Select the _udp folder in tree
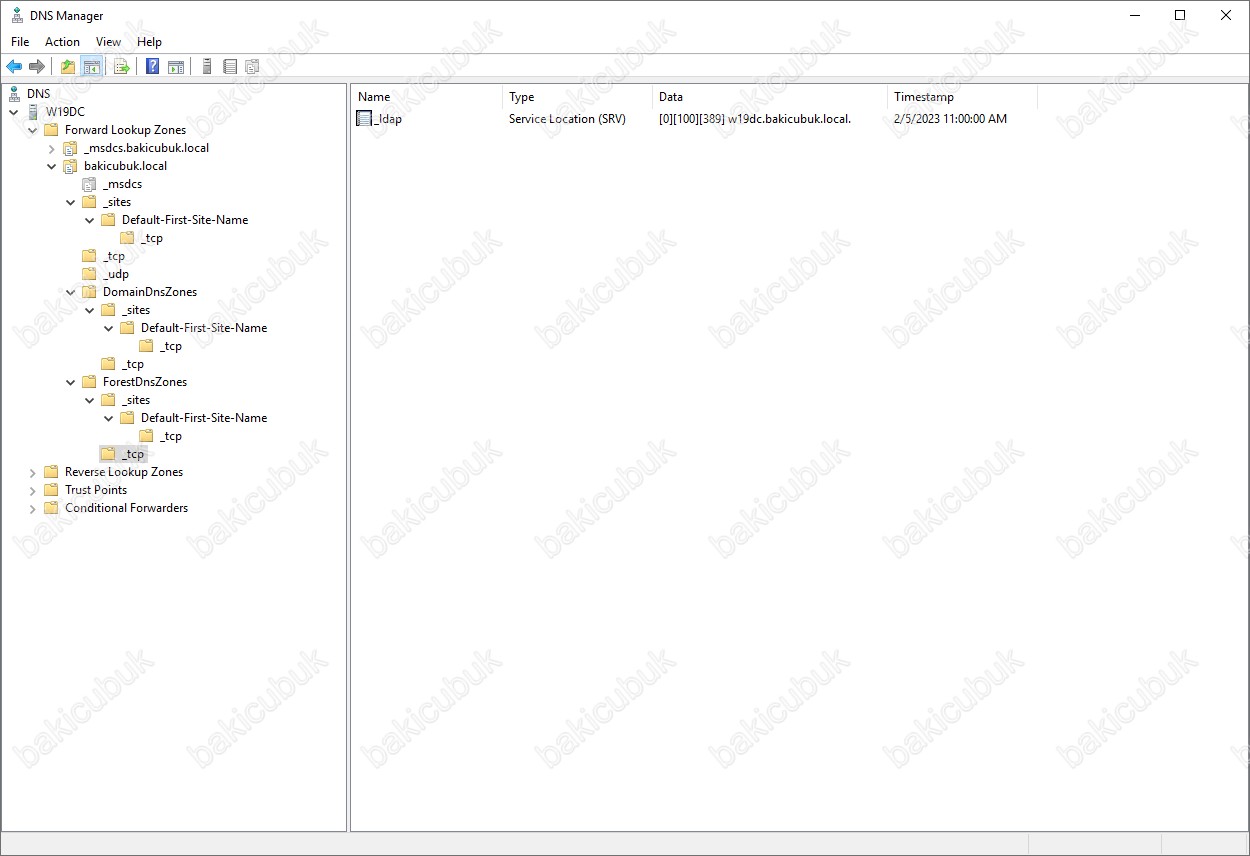Viewport: 1250px width, 856px height. coord(115,274)
